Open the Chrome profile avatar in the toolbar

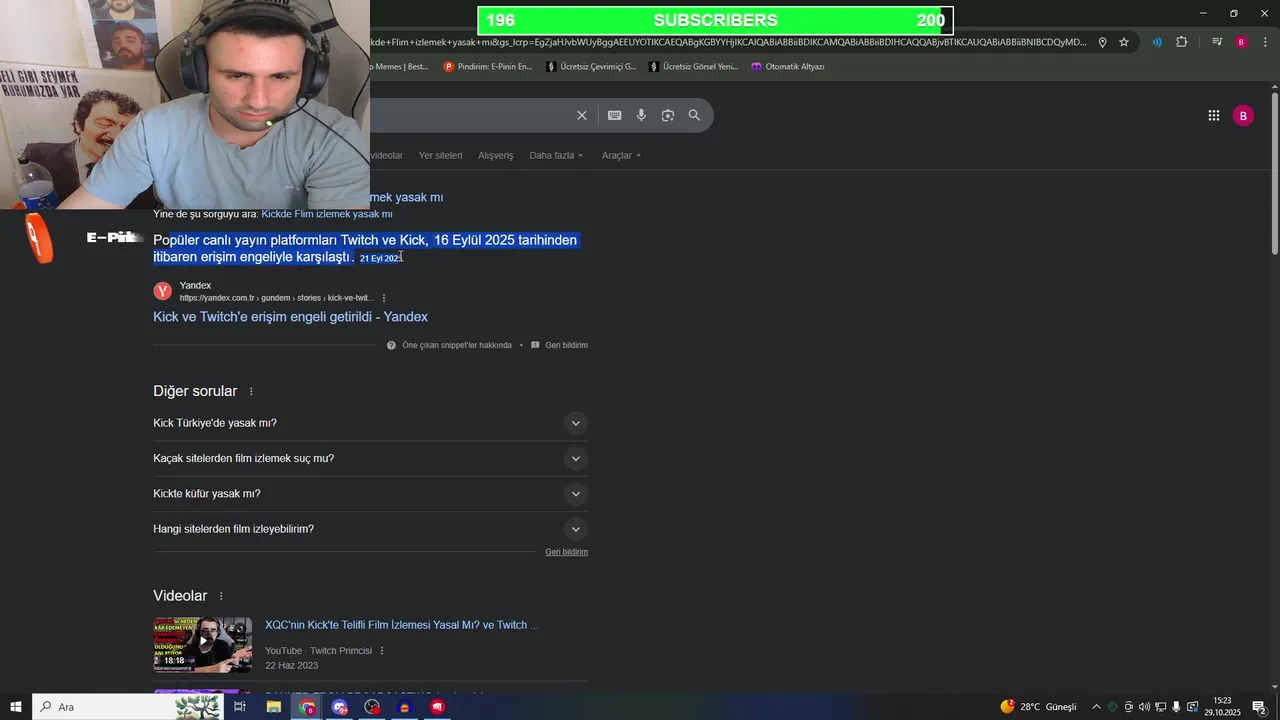tap(1241, 42)
